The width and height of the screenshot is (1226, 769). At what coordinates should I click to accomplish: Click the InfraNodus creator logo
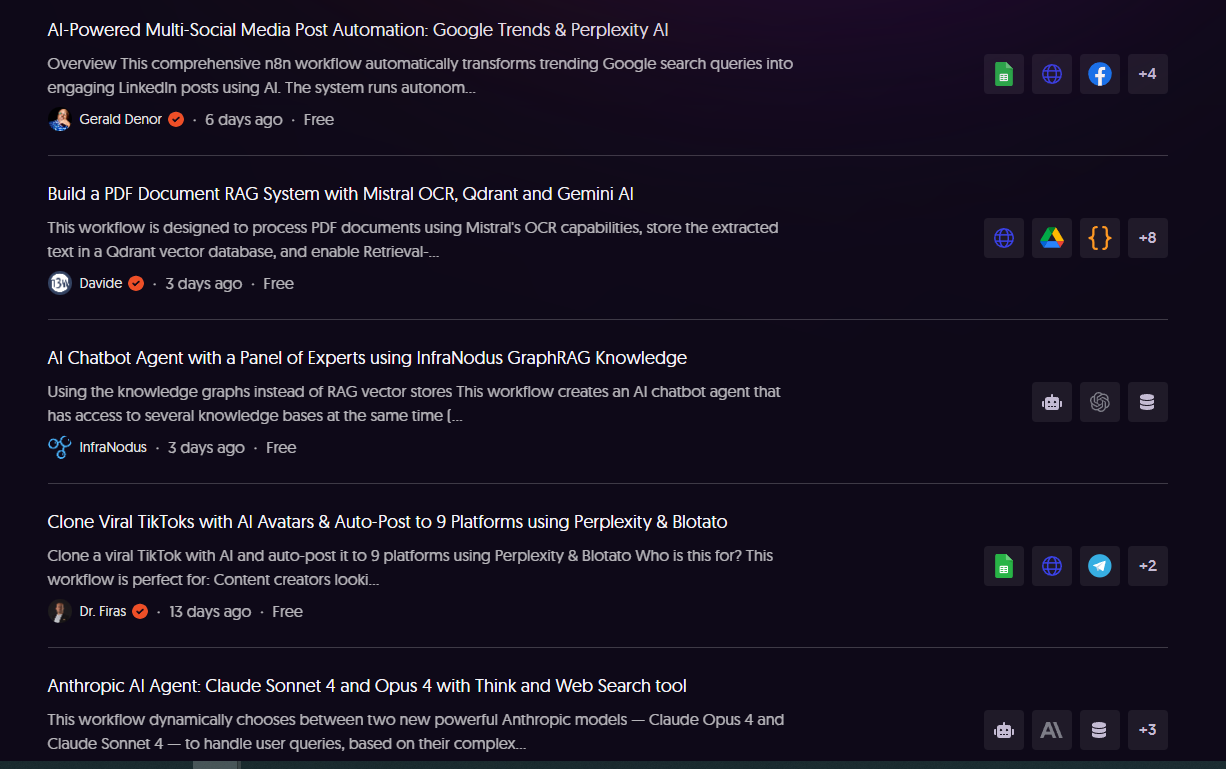pyautogui.click(x=59, y=447)
